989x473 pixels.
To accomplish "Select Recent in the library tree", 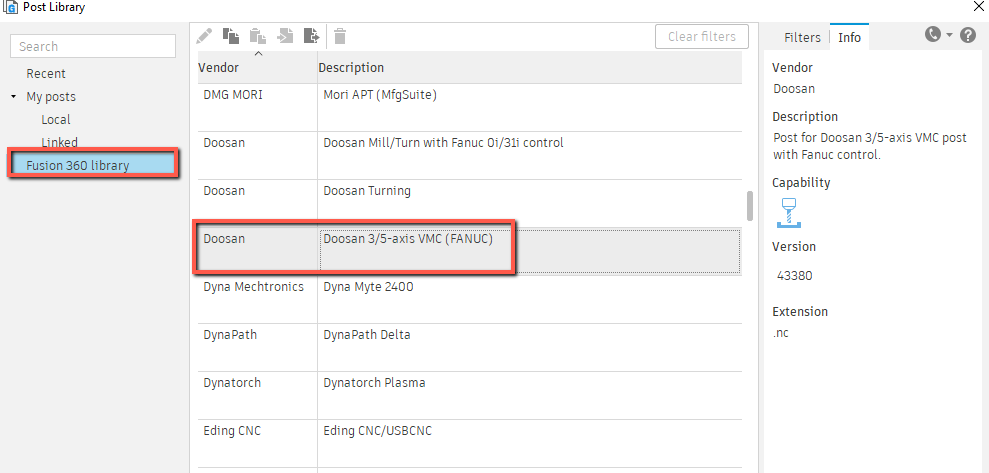I will (46, 74).
